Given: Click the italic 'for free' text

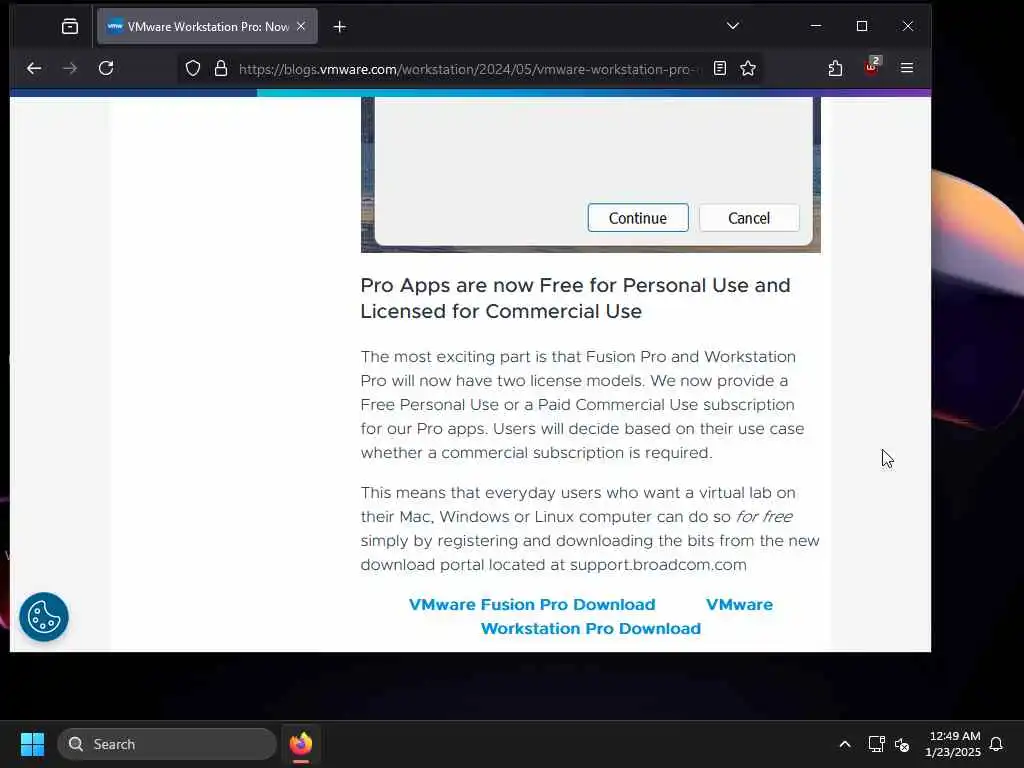Looking at the screenshot, I should coord(764,517).
